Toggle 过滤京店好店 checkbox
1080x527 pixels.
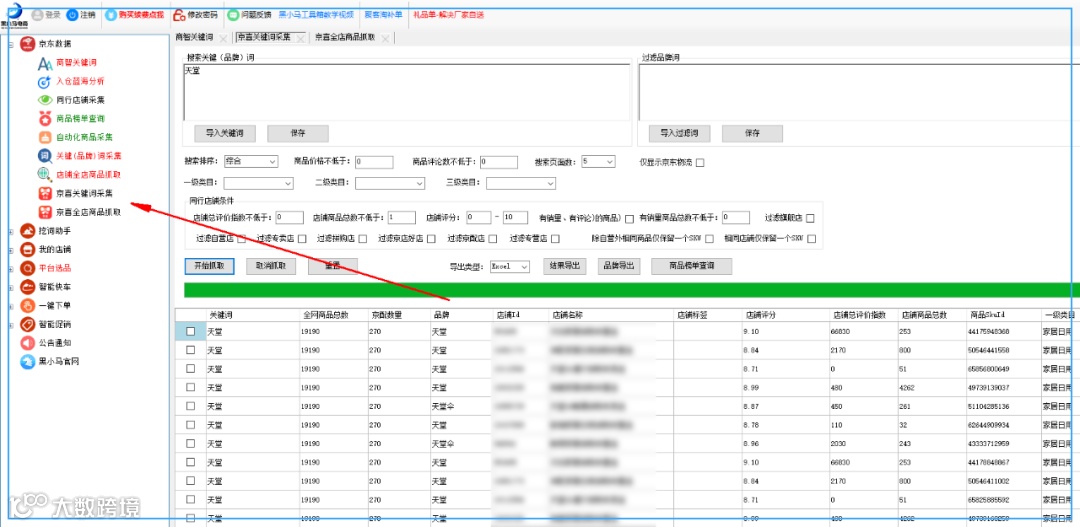click(x=431, y=240)
